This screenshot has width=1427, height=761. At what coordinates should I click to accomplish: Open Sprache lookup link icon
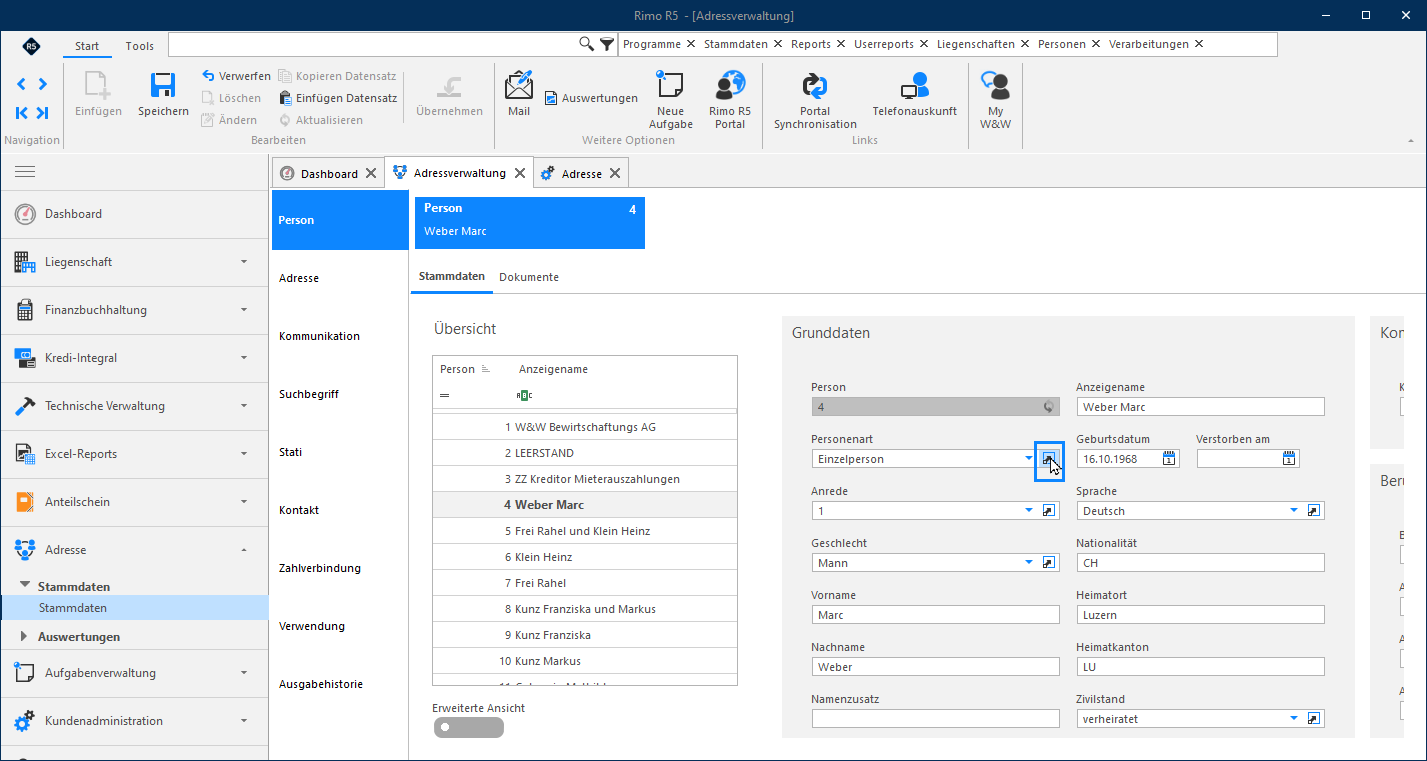pyautogui.click(x=1314, y=511)
